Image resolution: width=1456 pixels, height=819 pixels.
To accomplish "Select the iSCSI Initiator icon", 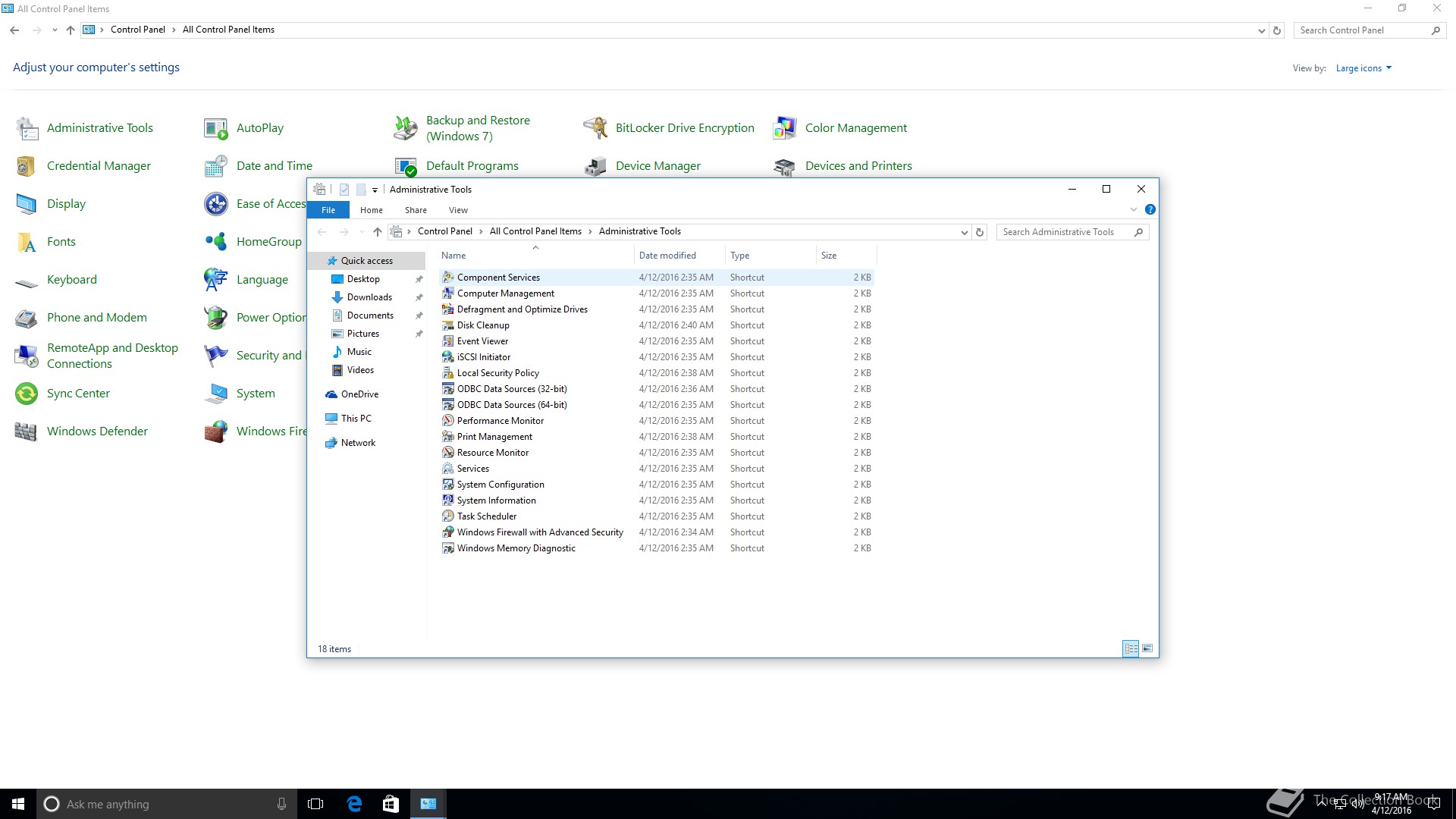I will (x=448, y=357).
